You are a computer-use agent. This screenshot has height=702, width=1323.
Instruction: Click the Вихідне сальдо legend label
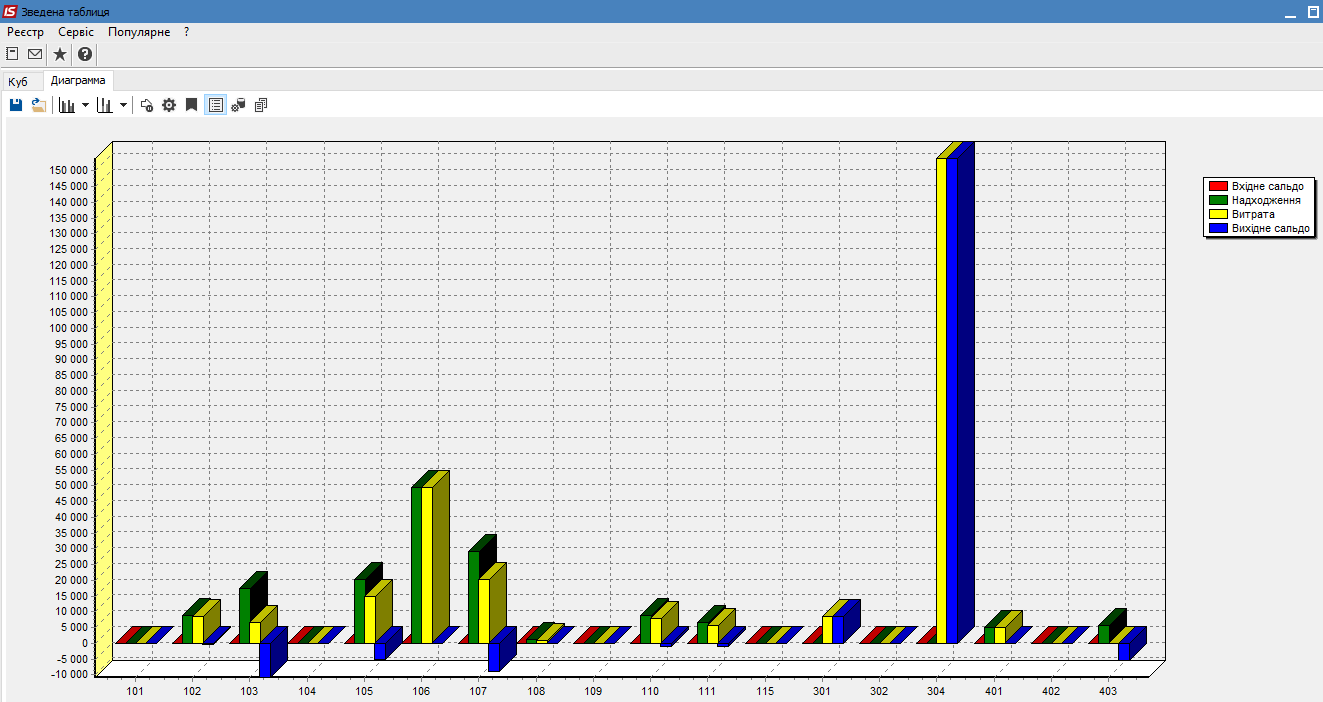click(x=1270, y=228)
